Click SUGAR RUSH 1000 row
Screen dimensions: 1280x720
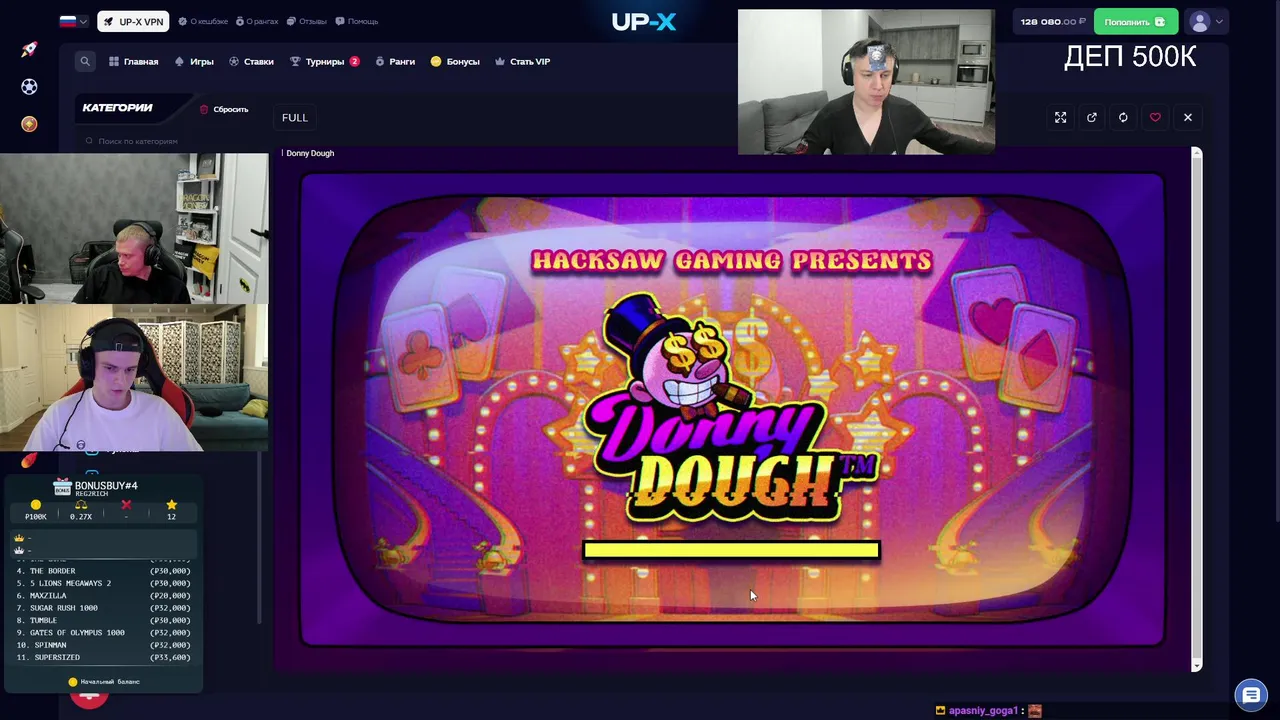pos(104,608)
